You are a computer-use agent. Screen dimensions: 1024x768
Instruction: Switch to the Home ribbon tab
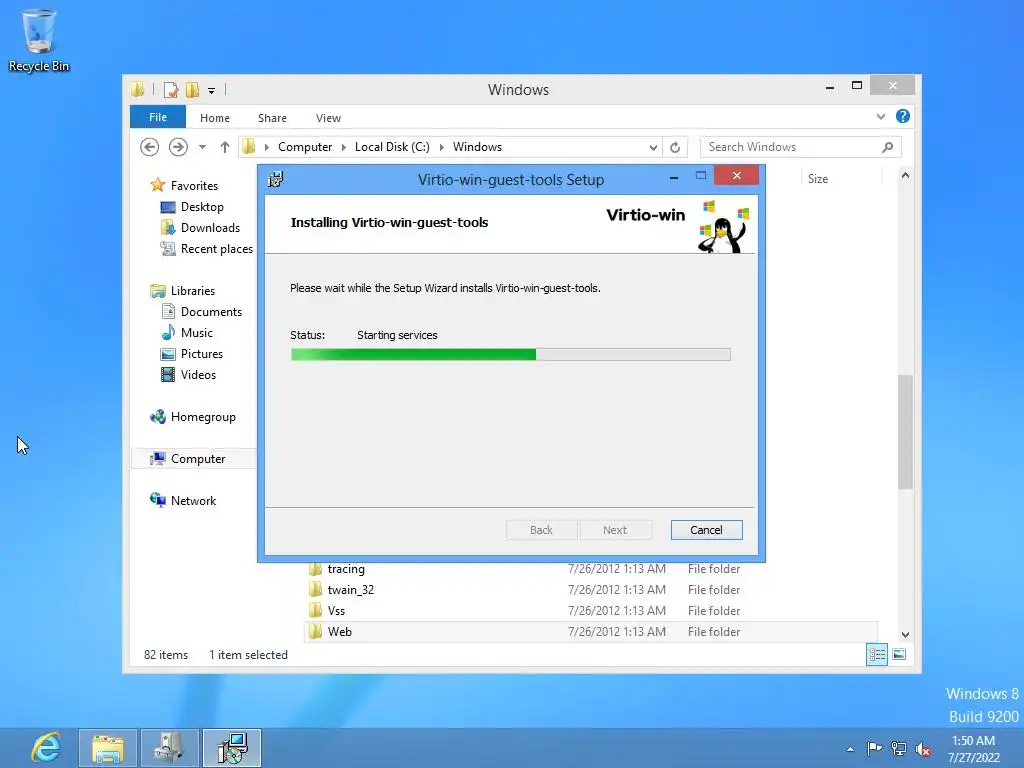[215, 118]
